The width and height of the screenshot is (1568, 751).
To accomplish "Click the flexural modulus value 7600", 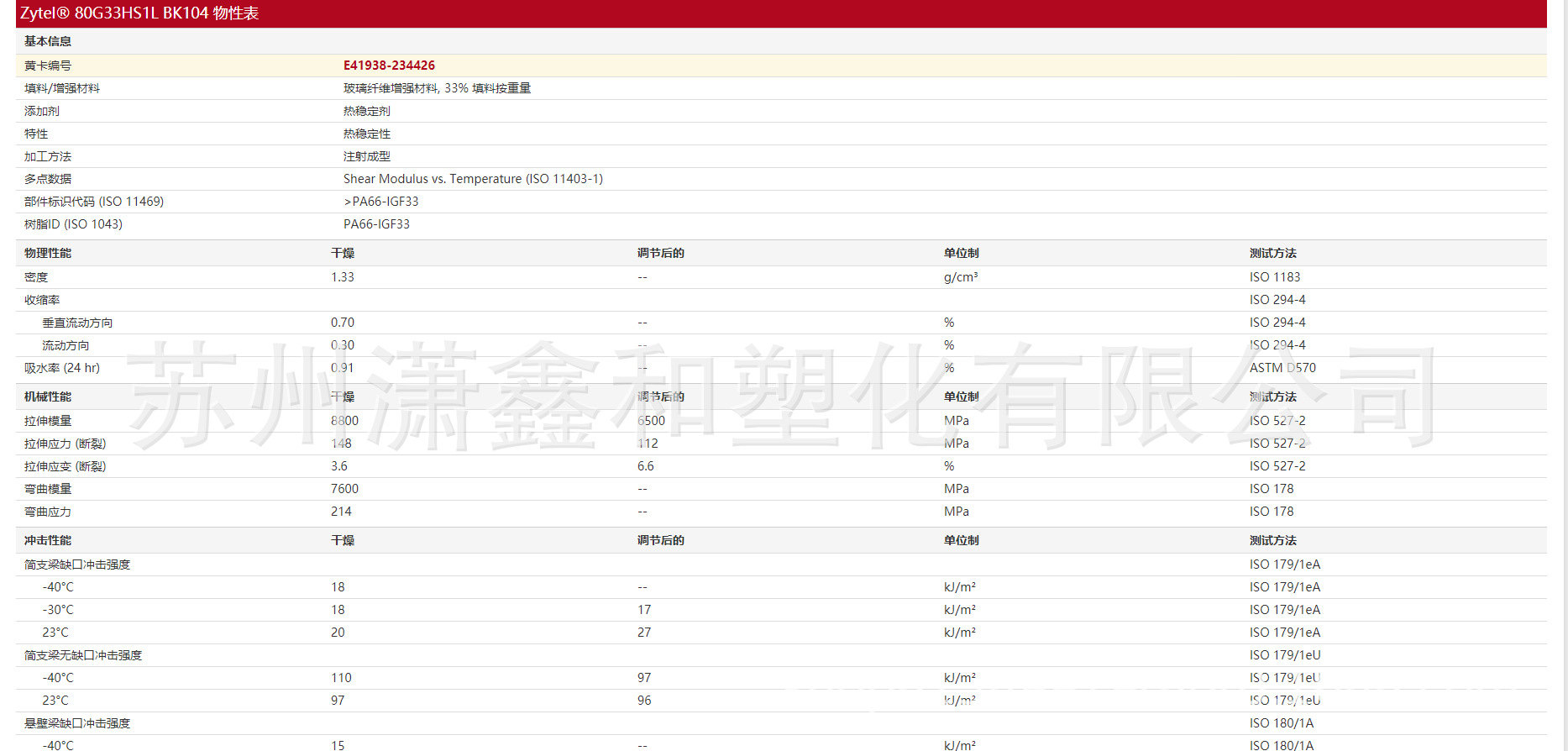I will [x=344, y=489].
